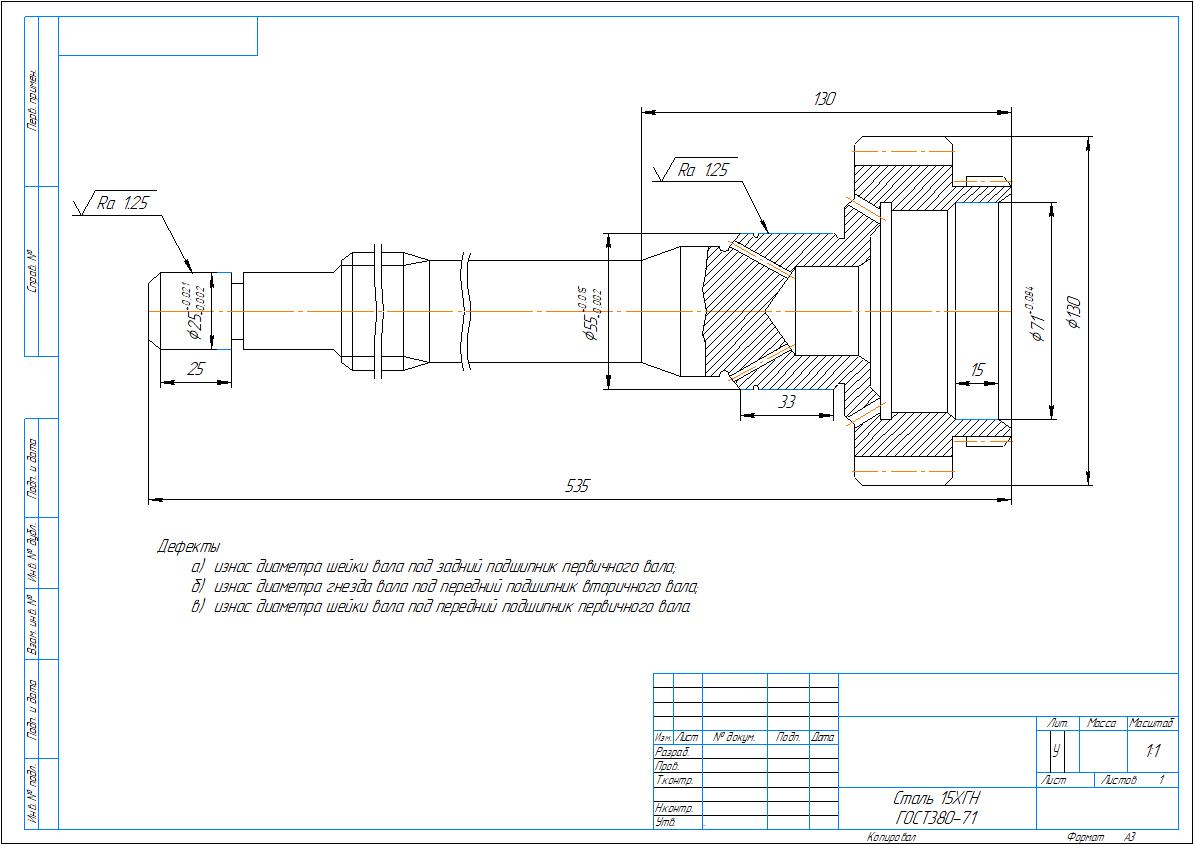Select the ø130 gear outer diameter dimension
Screen dimensions: 1194x846
click(1074, 312)
